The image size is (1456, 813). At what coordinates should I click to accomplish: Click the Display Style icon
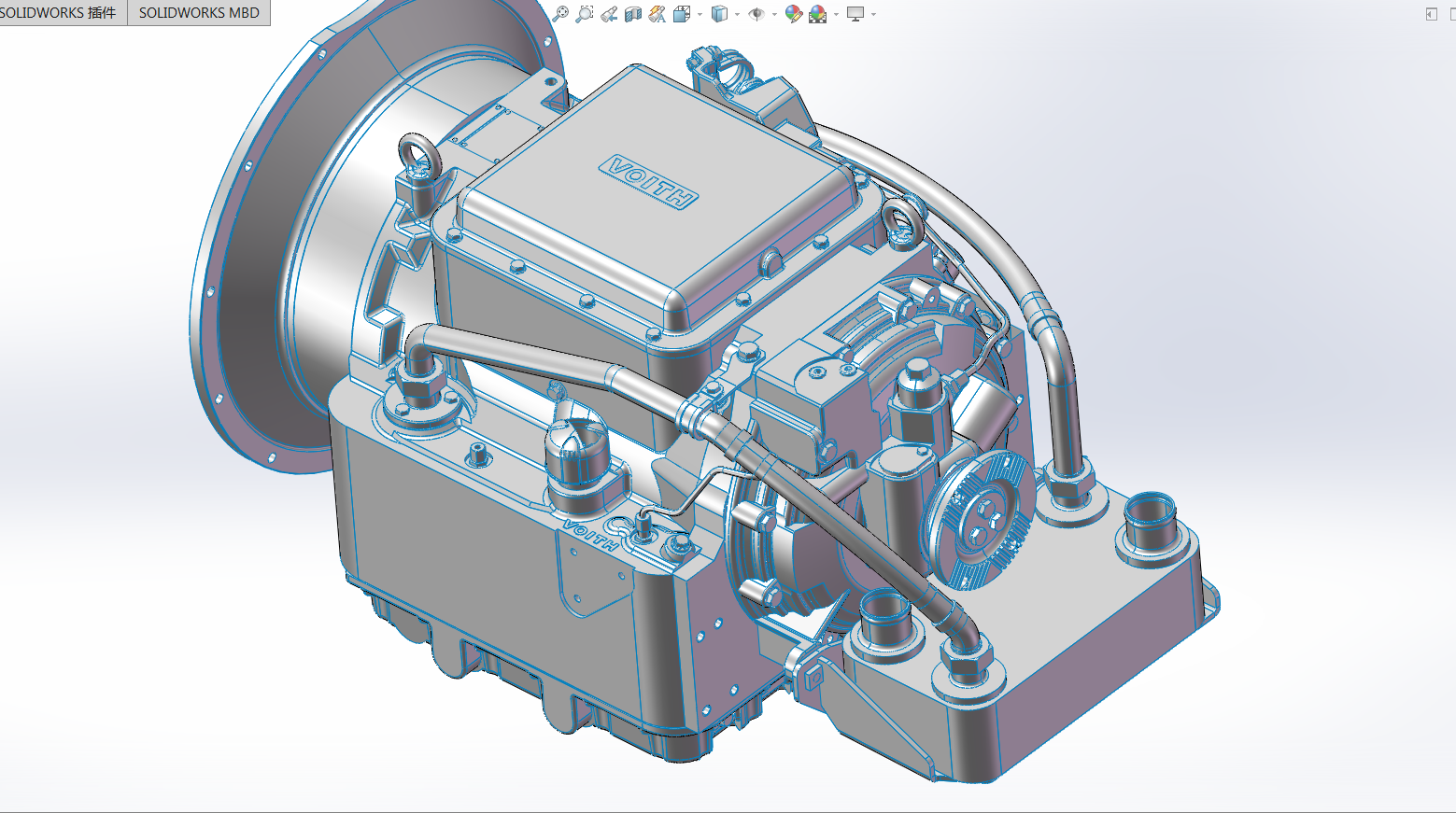click(719, 14)
